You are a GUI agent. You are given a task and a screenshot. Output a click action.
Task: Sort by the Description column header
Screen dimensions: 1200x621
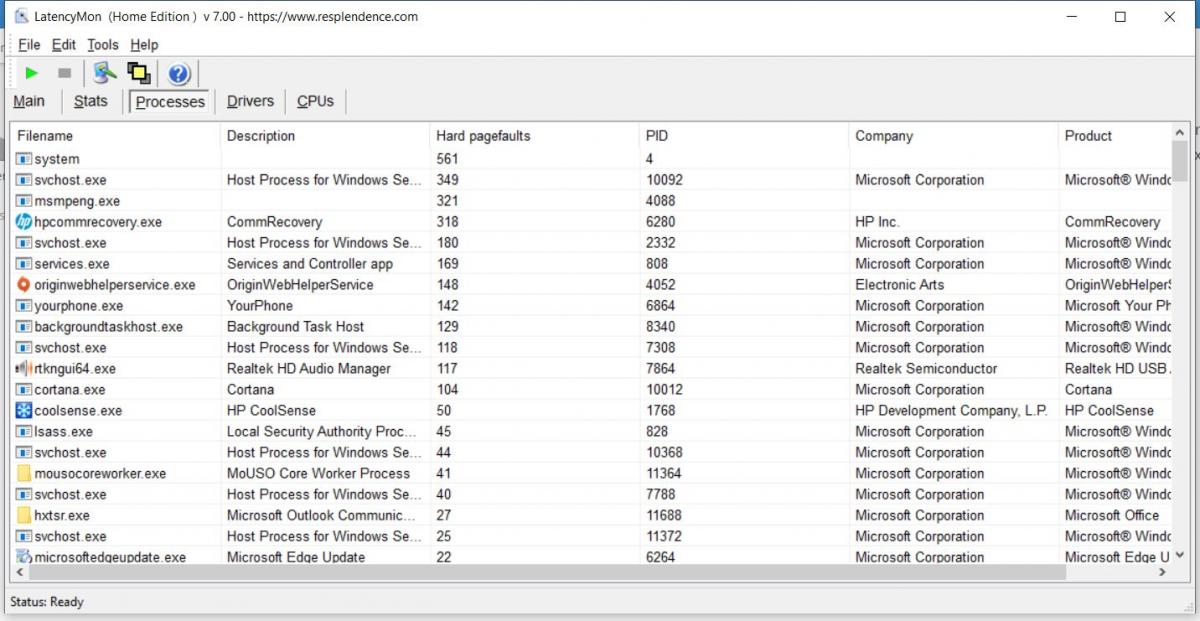coord(325,136)
